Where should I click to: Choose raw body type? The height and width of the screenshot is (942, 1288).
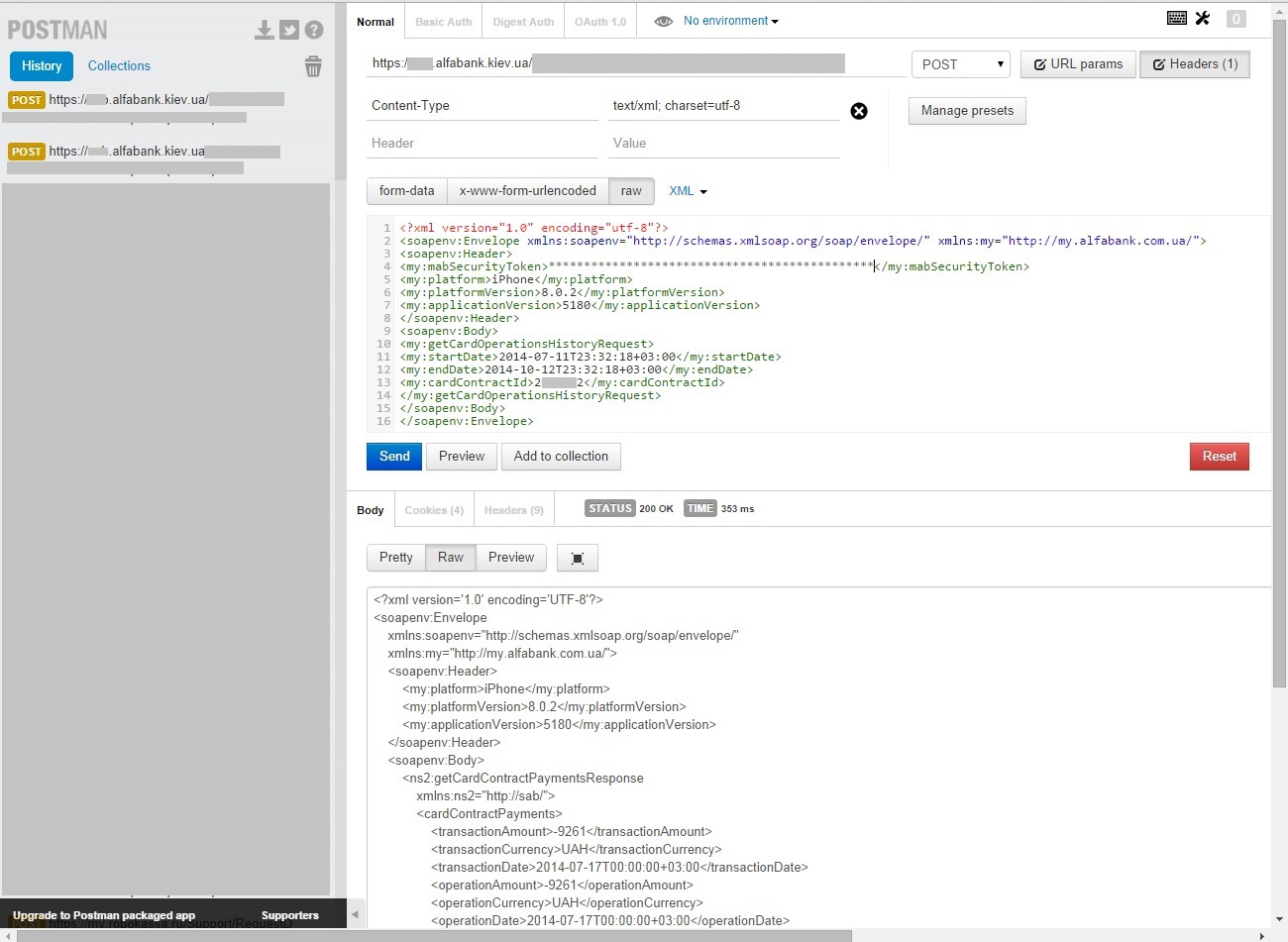click(x=632, y=191)
